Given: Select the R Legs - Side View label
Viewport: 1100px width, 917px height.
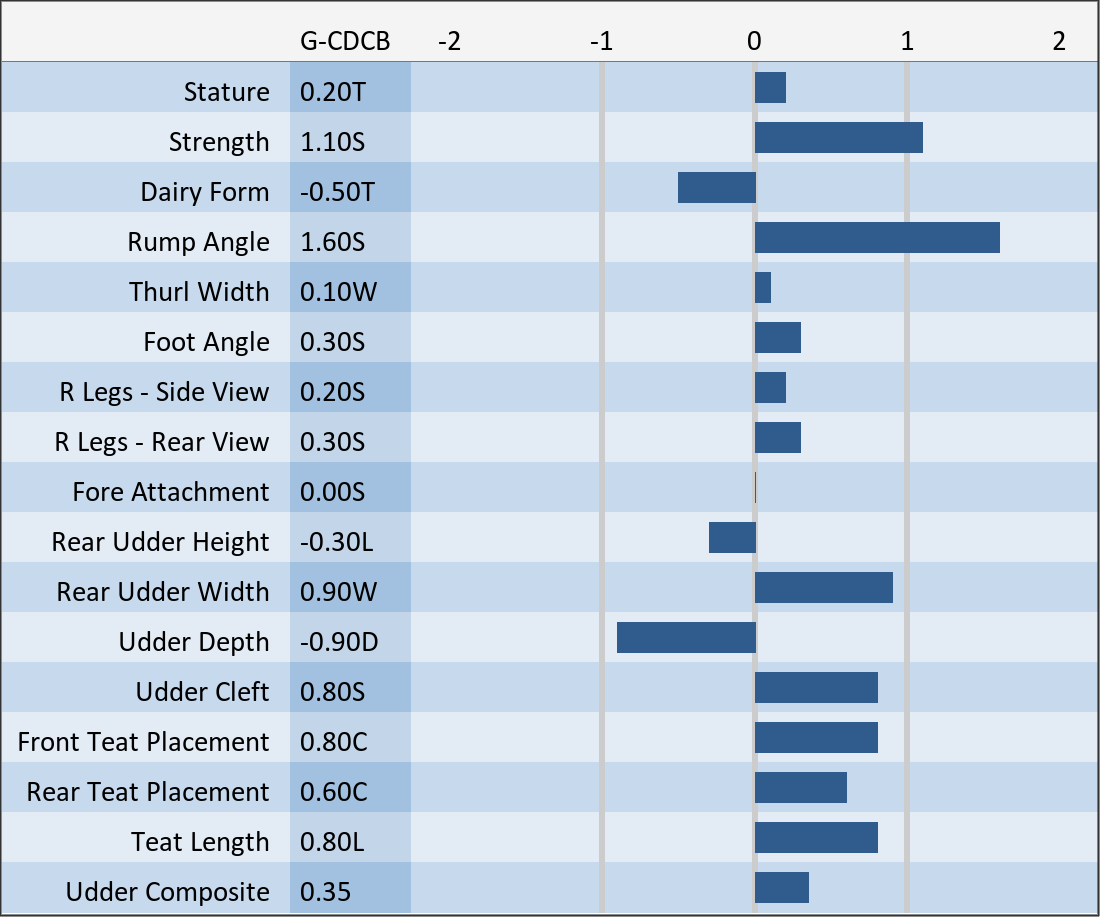Looking at the screenshot, I should (x=164, y=392).
